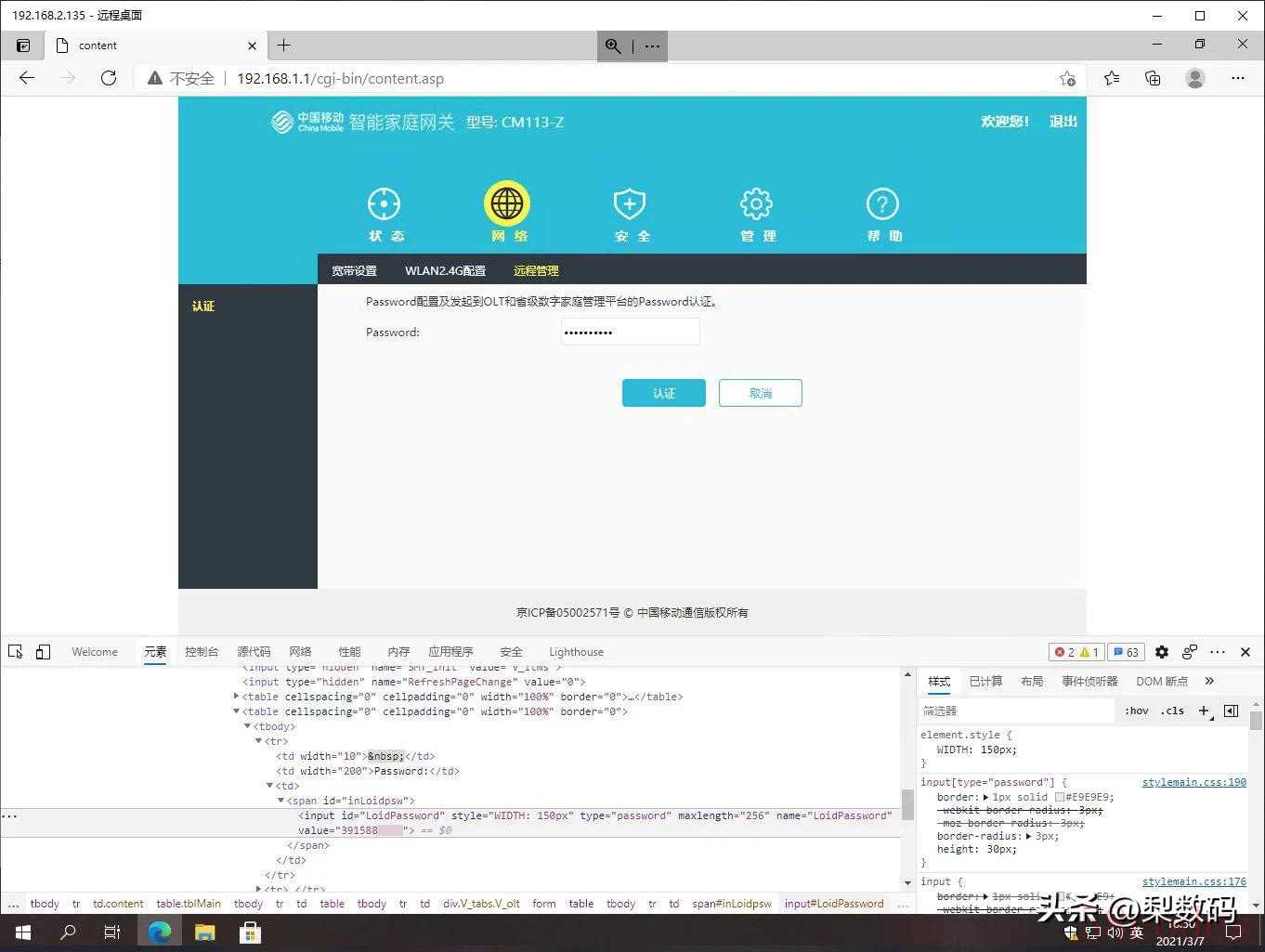The image size is (1265, 952).
Task: Open the 安全 security shield icon
Action: click(x=630, y=204)
